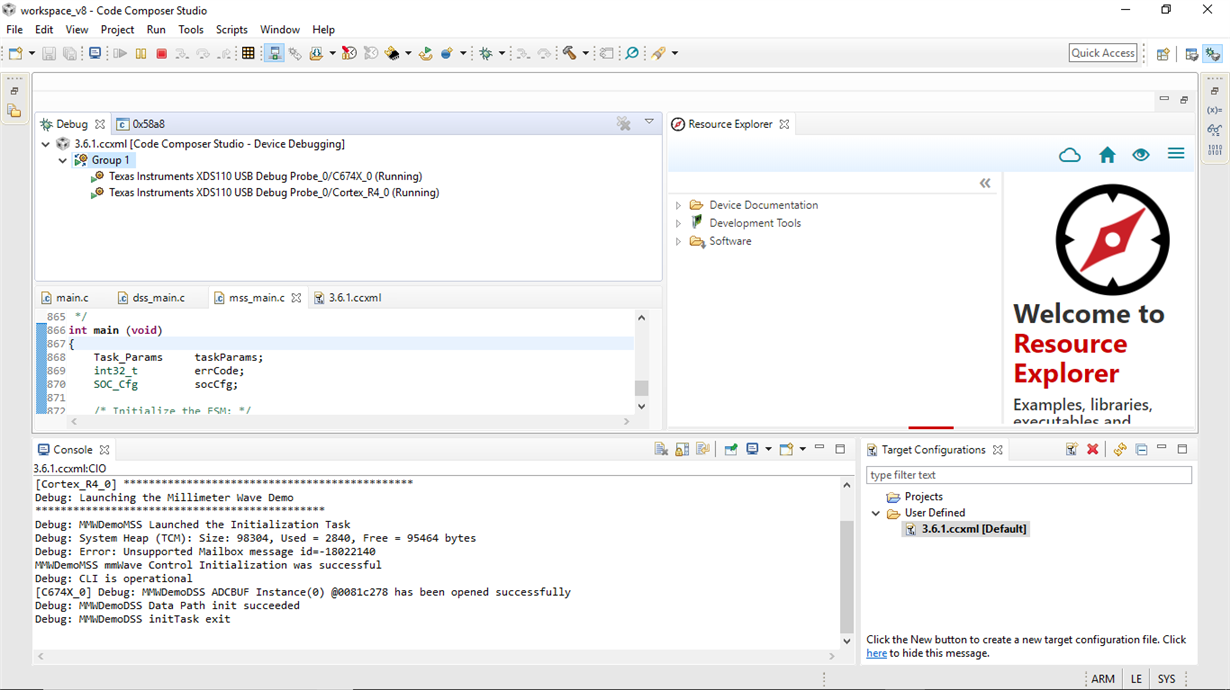Open the Run menu
Image resolution: width=1230 pixels, height=690 pixels.
[156, 30]
